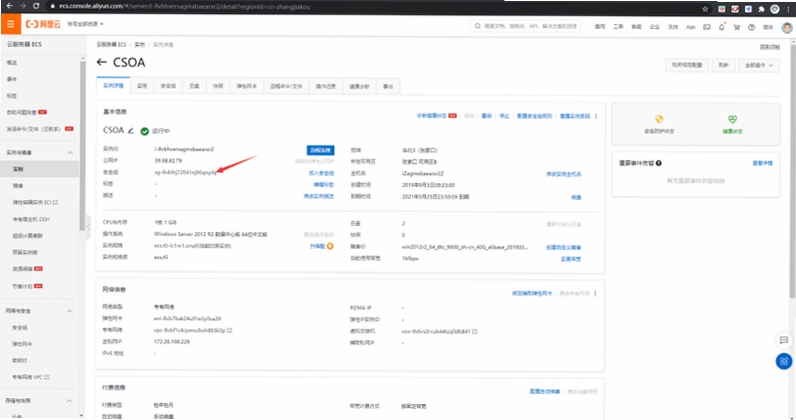
Task: Open the notification bell
Action: [x=721, y=27]
